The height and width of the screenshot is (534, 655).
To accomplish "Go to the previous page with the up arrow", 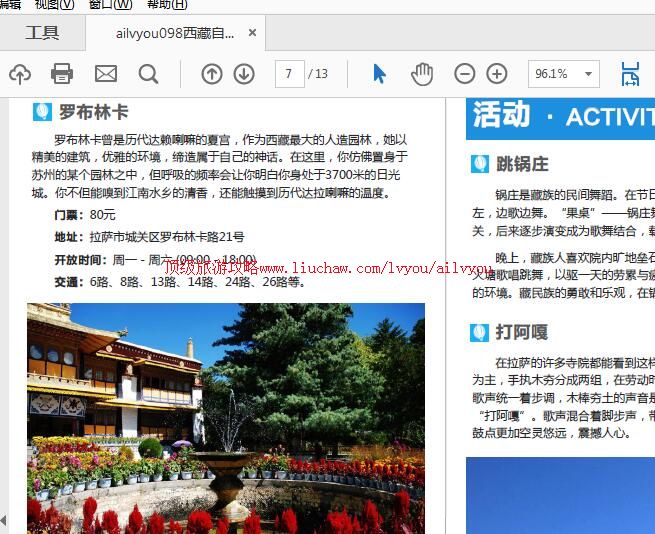I will pos(212,74).
